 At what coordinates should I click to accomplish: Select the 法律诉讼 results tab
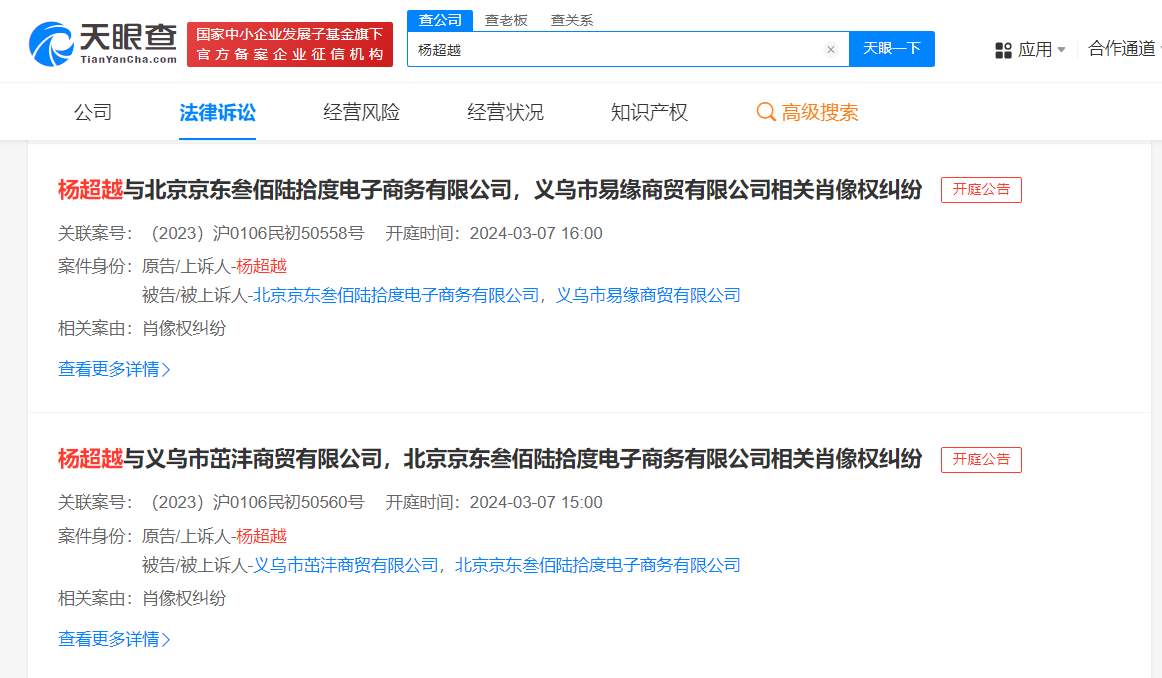tap(217, 112)
